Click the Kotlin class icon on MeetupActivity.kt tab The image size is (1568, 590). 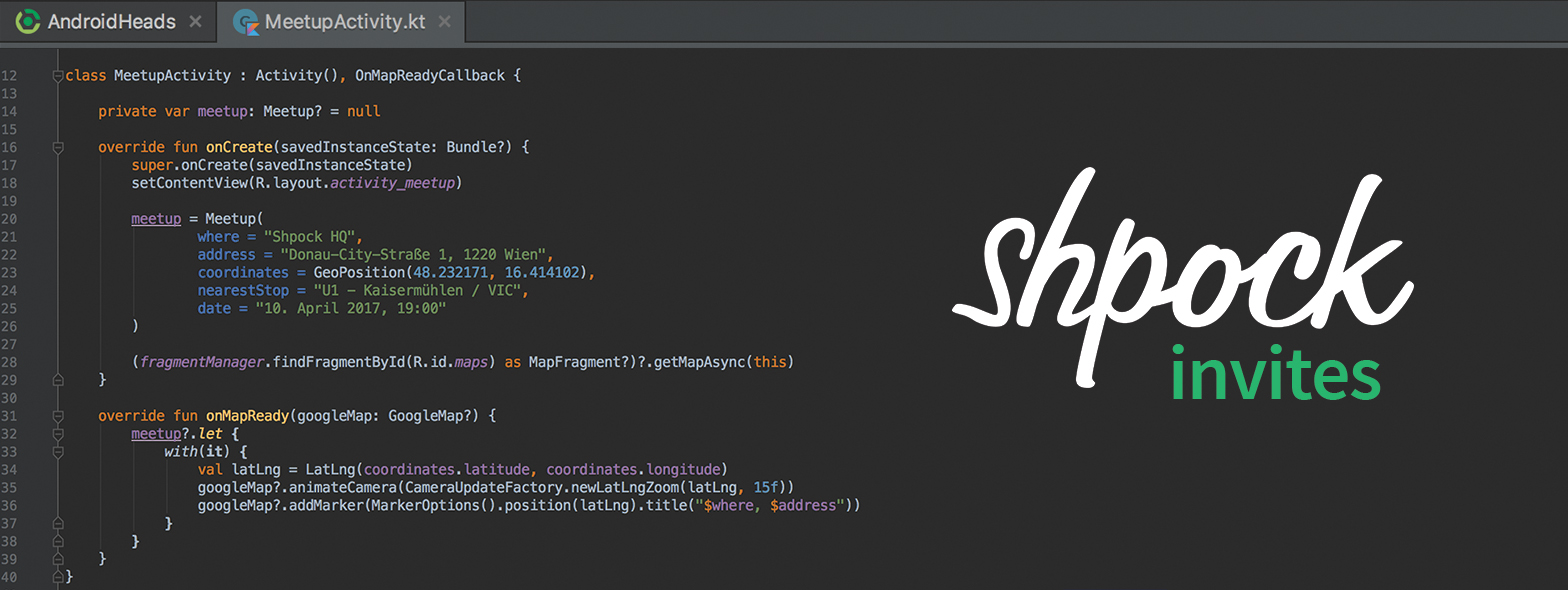pyautogui.click(x=246, y=22)
